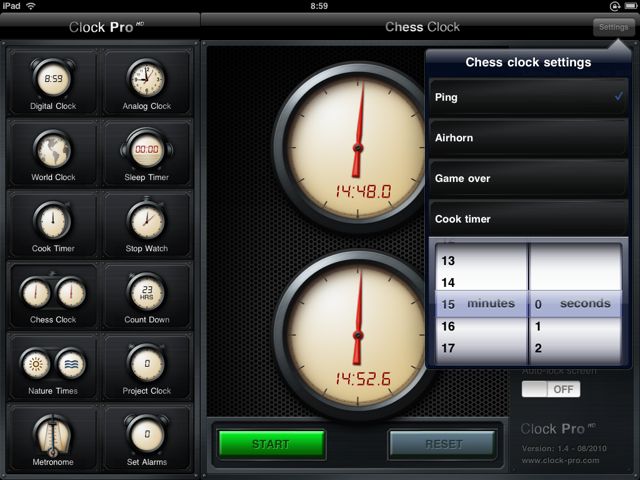
Task: Select the Cook timer sound option
Action: click(x=529, y=219)
